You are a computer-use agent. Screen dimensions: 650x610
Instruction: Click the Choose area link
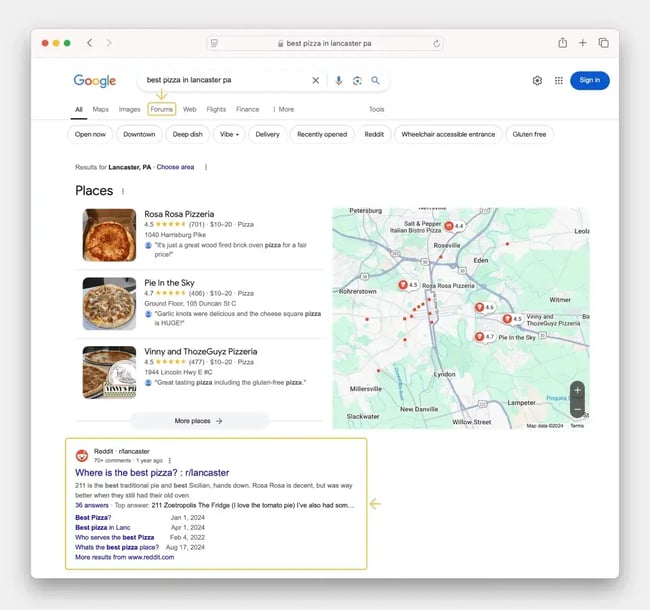tap(175, 167)
